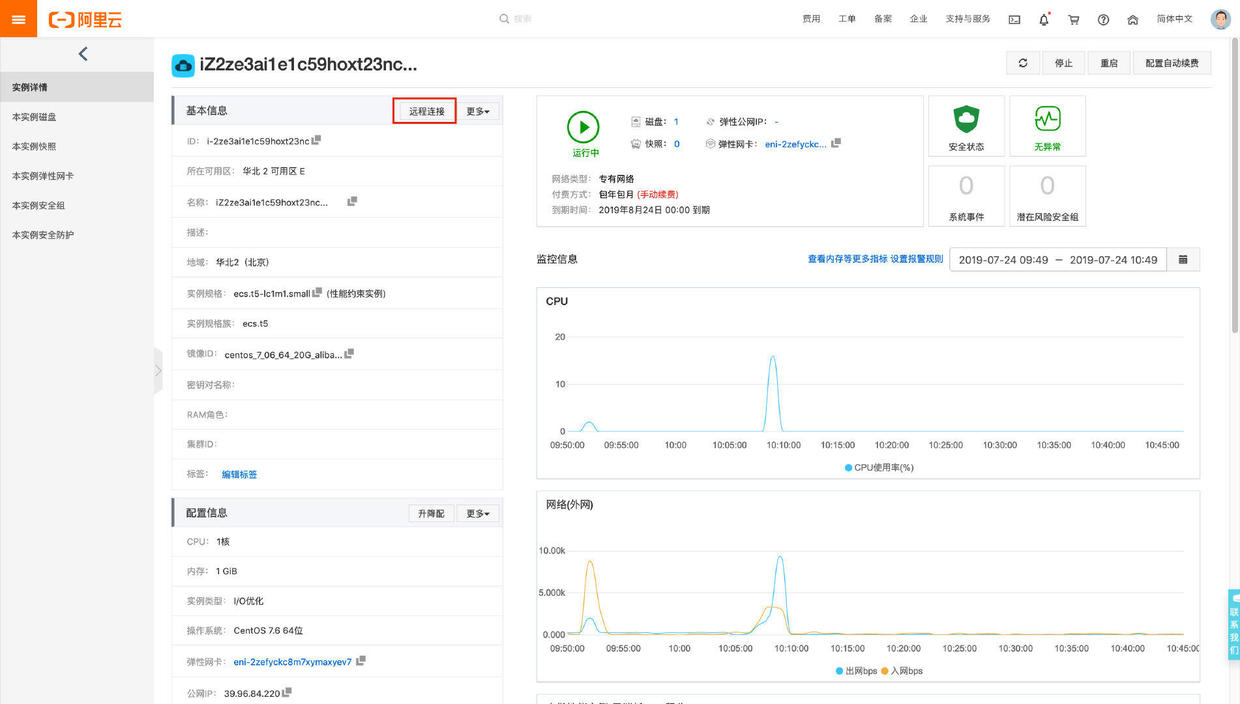Open the snapshot count link 0
Screen dimensions: 1240x704
676,144
